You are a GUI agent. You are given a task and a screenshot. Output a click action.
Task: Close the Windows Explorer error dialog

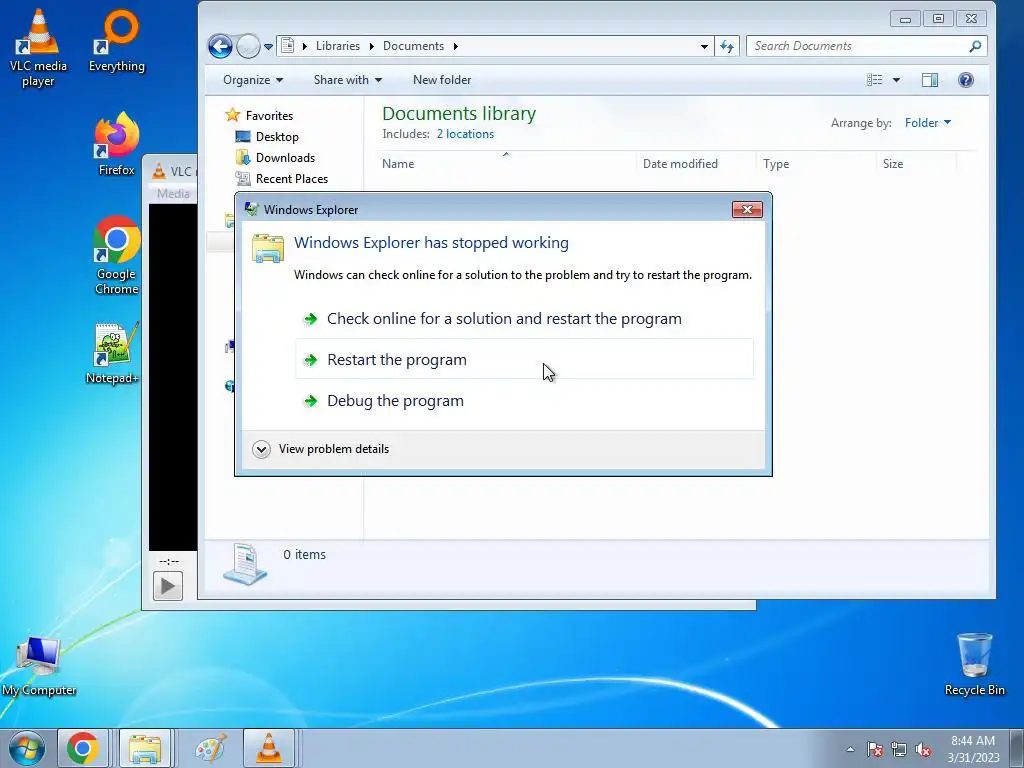747,209
